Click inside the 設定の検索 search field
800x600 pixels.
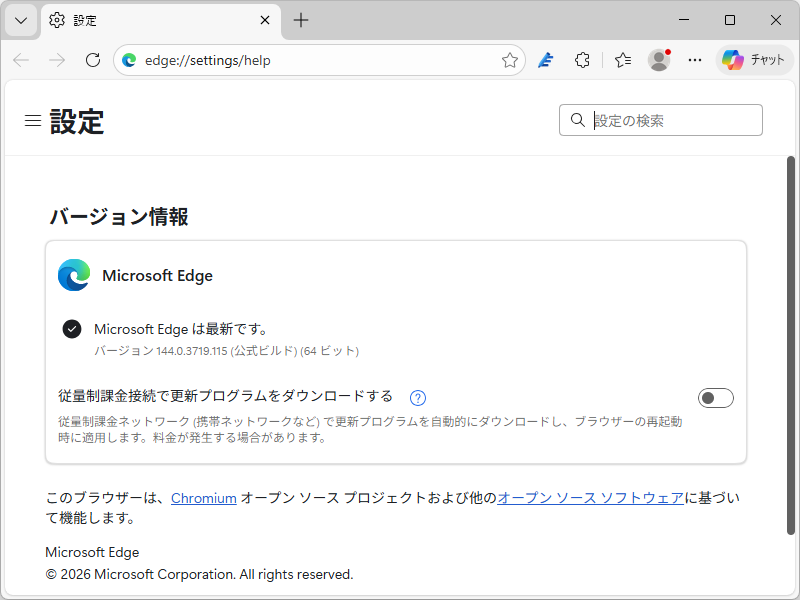pos(660,119)
